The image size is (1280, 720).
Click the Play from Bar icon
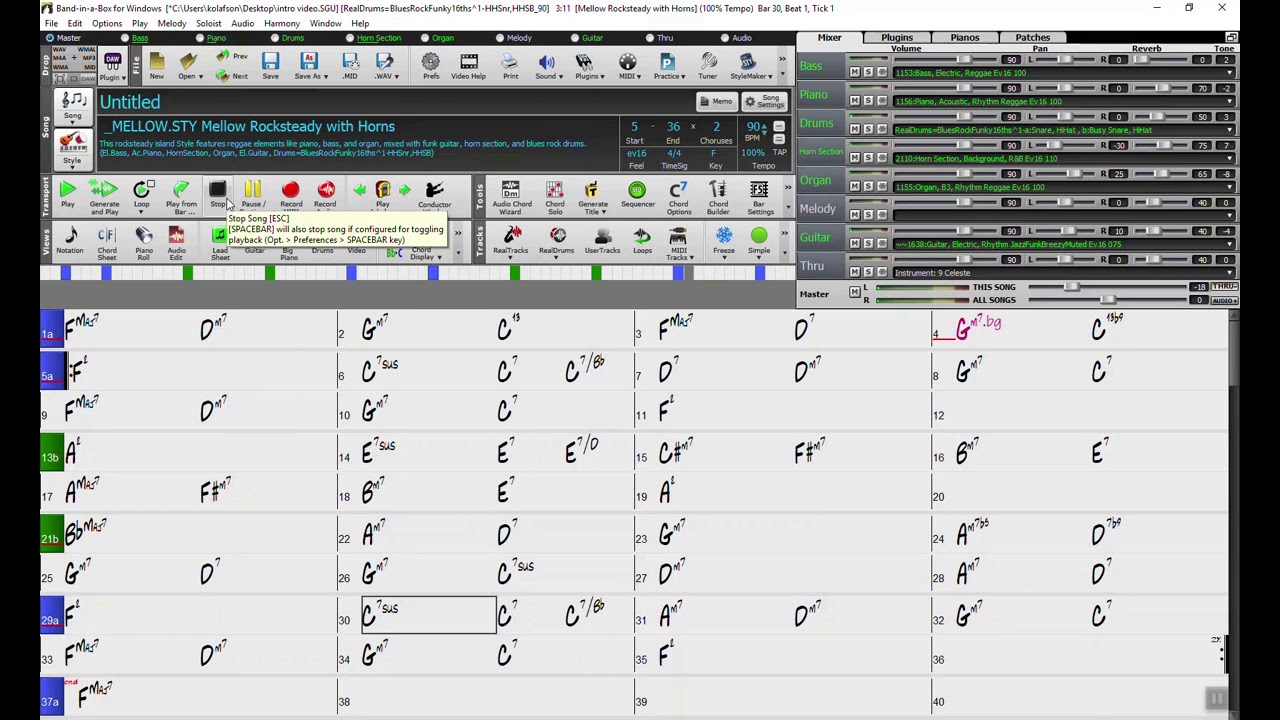pyautogui.click(x=181, y=196)
